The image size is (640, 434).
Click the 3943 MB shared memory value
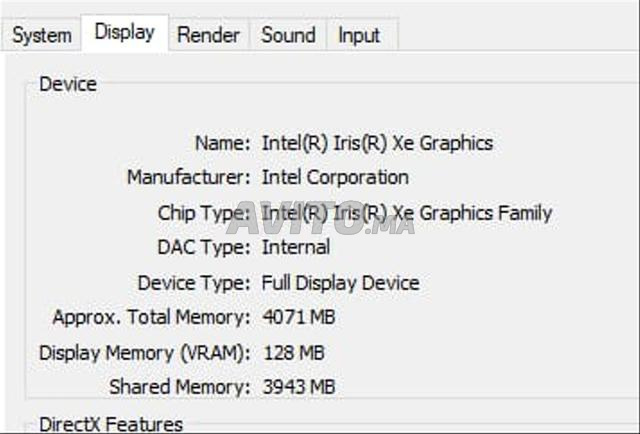[298, 386]
